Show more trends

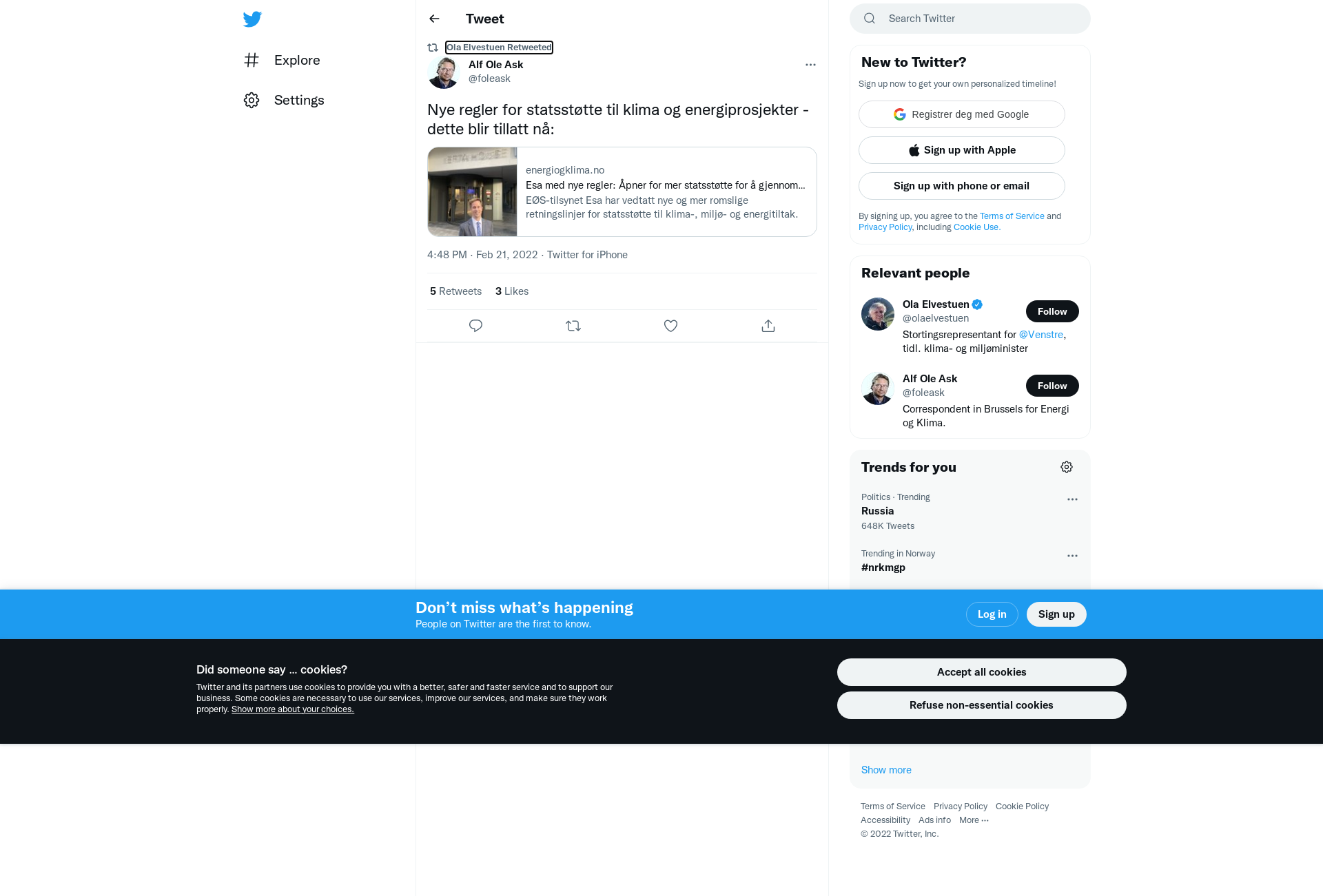886,770
